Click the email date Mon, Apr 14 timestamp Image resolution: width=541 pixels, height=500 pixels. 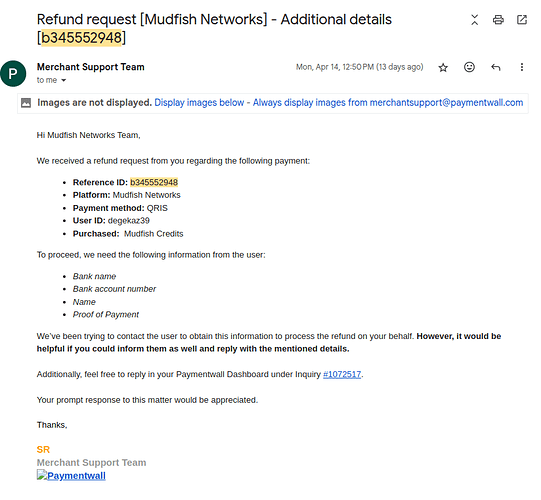coord(360,67)
